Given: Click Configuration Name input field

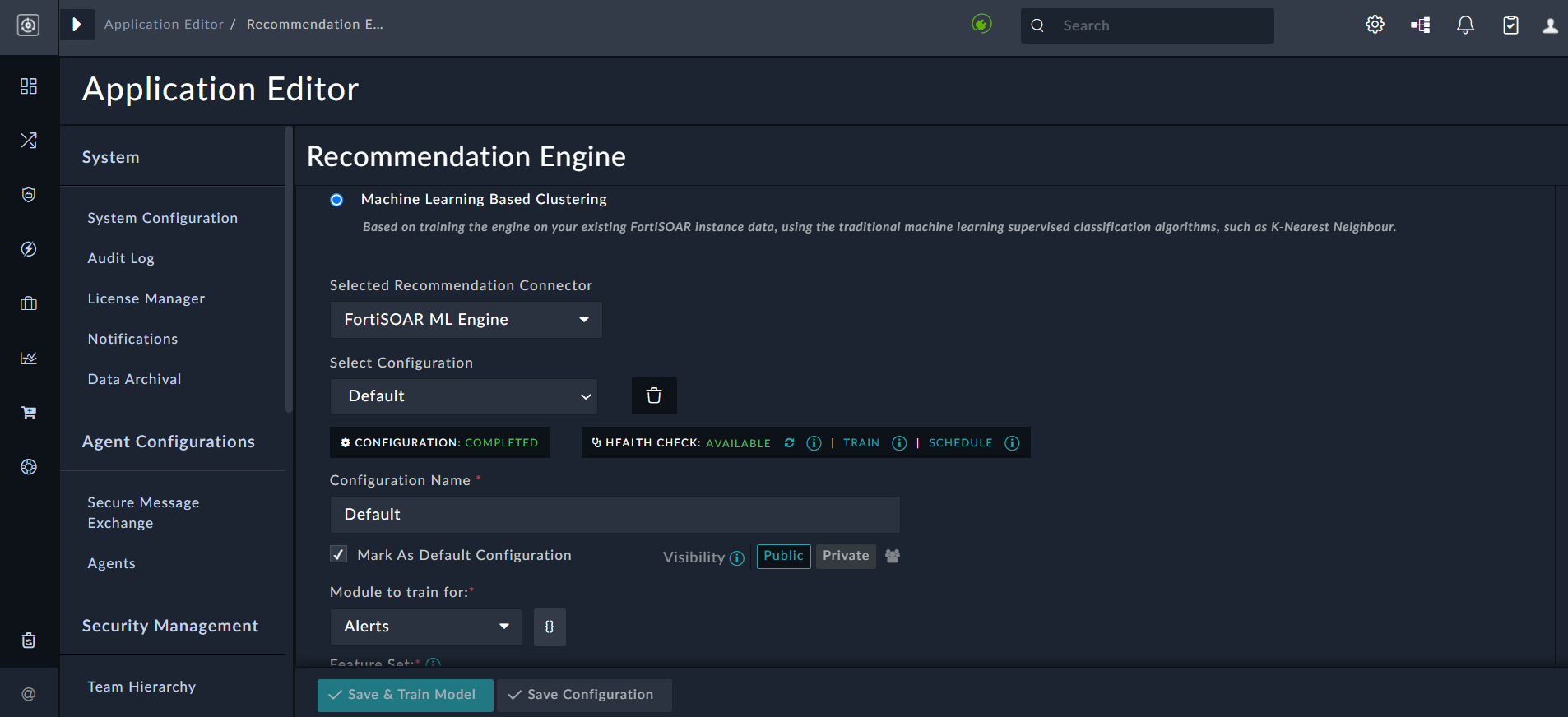Looking at the screenshot, I should click(615, 515).
